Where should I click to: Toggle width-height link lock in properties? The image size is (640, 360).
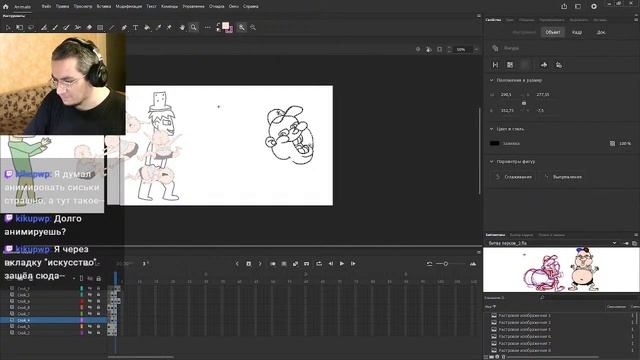point(524,103)
